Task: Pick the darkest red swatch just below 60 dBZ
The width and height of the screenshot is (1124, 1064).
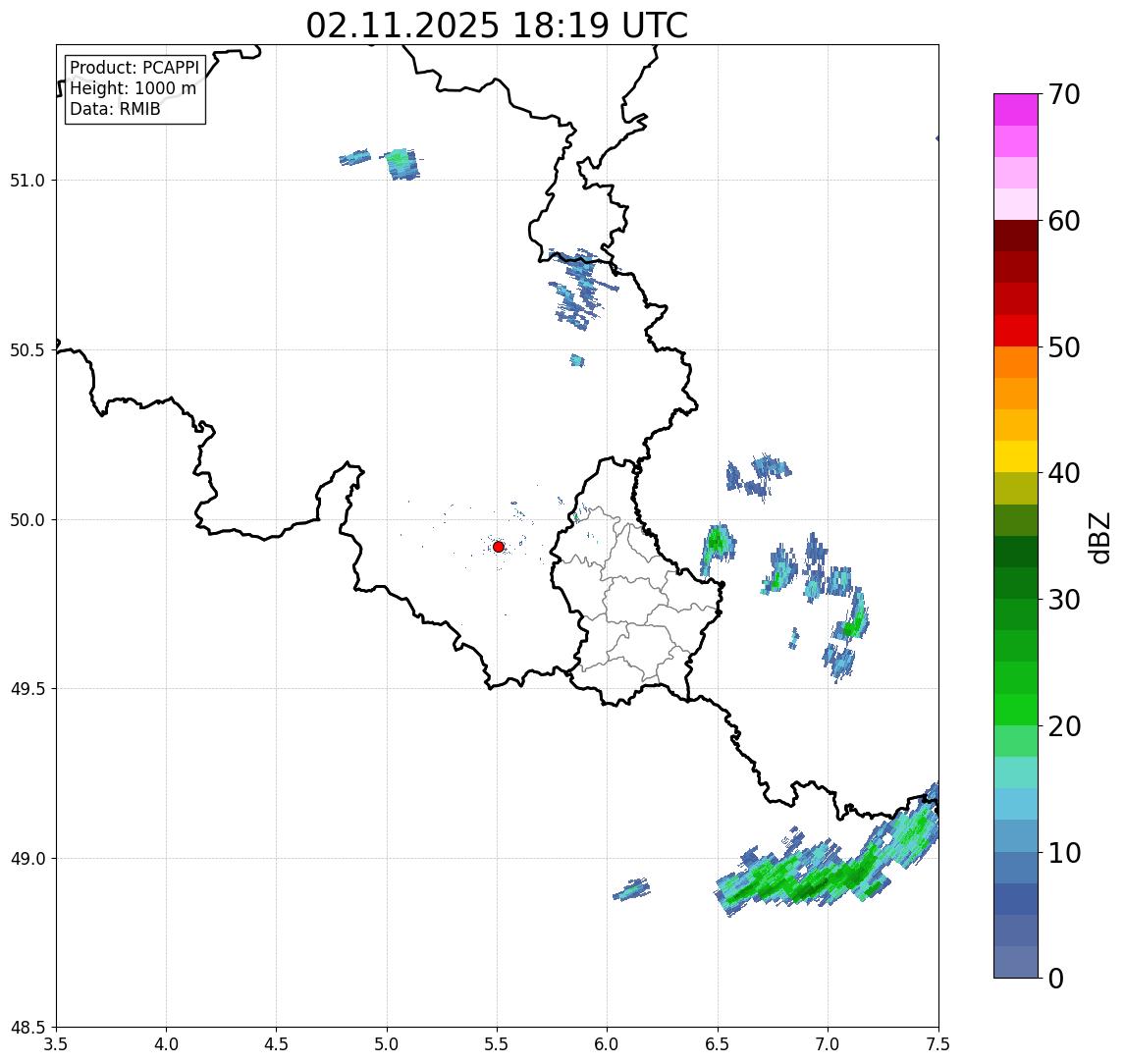Action: click(x=1015, y=236)
